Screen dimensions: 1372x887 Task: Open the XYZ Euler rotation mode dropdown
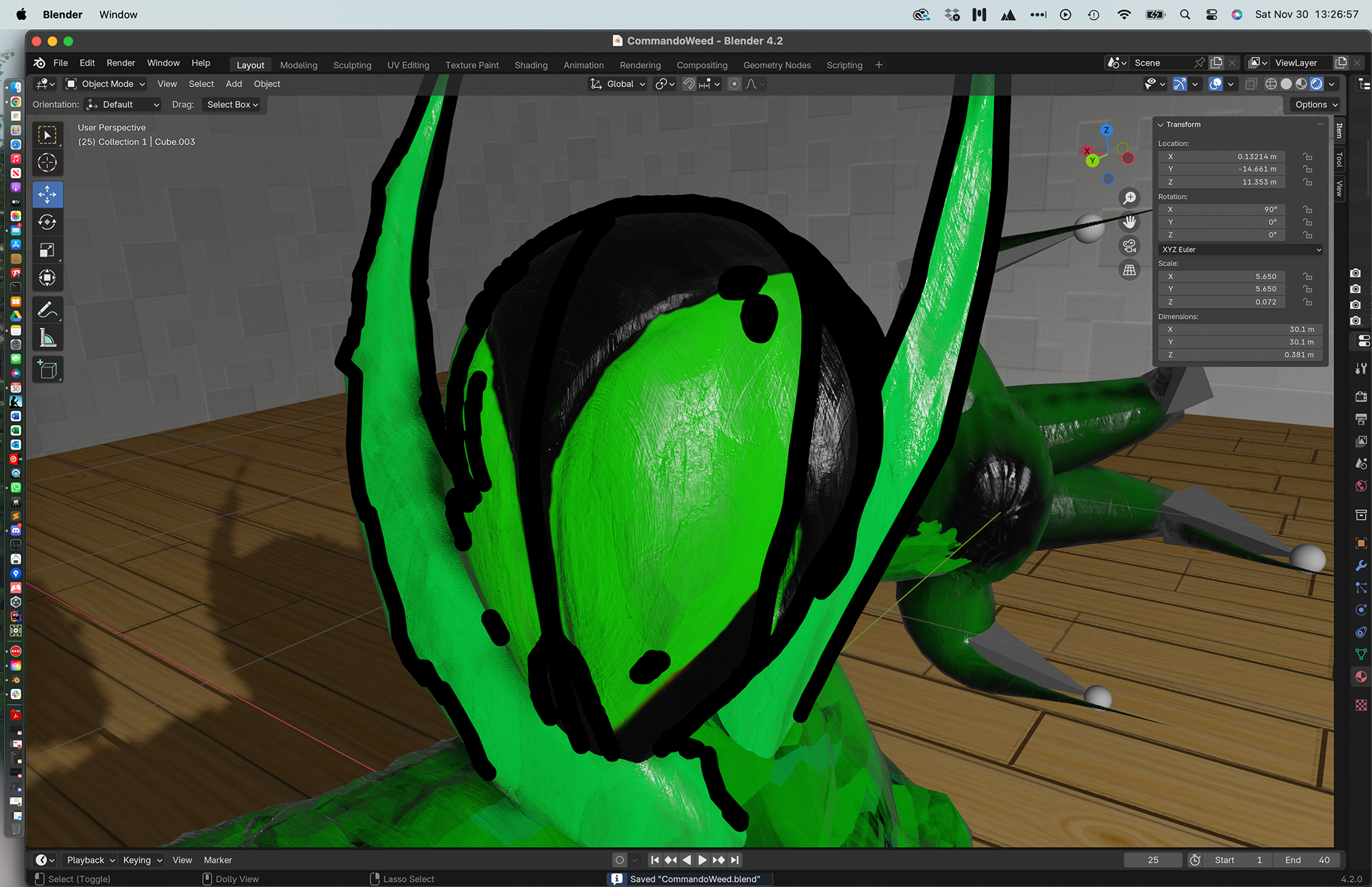coord(1241,249)
